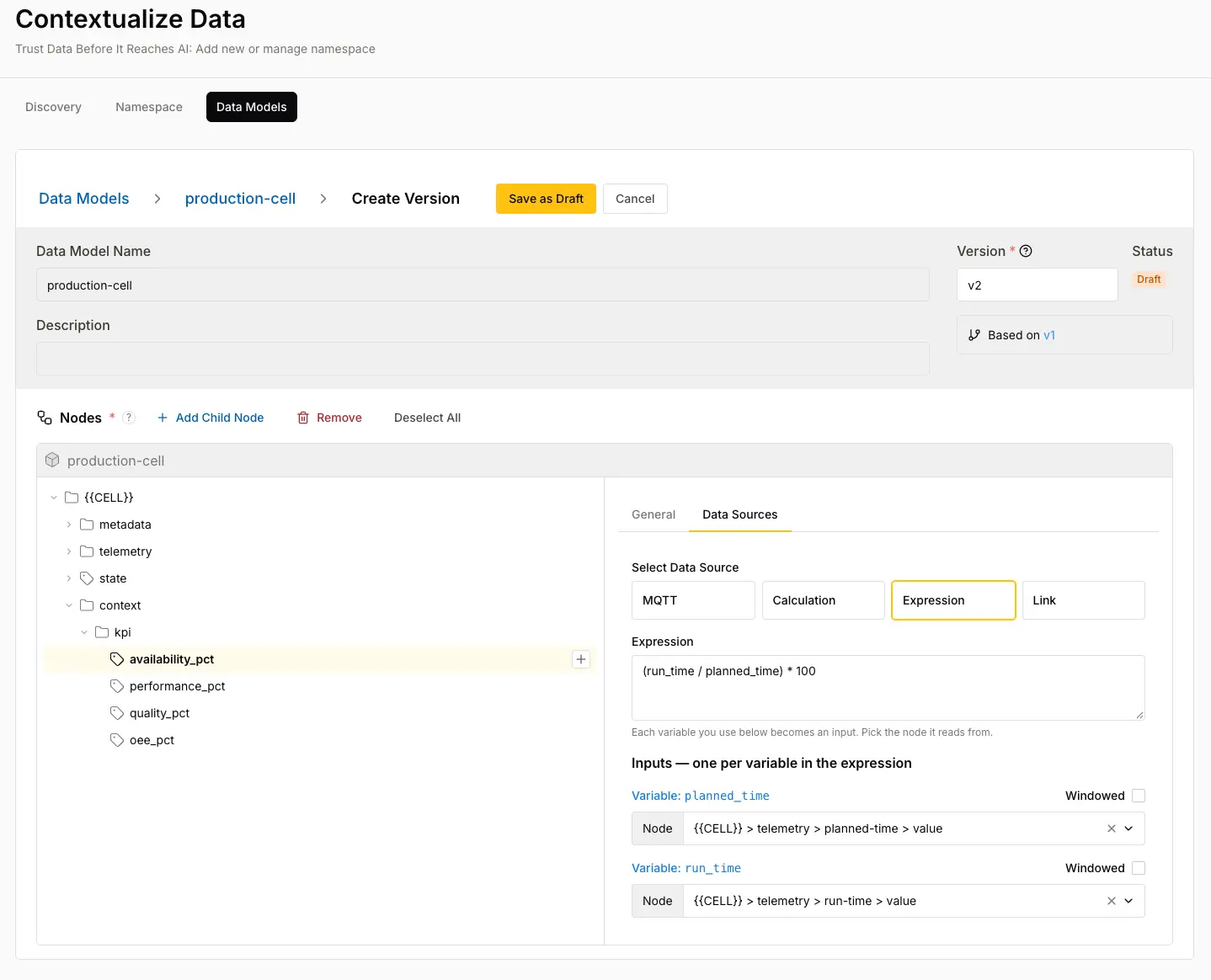The width and height of the screenshot is (1211, 980).
Task: Click the folder icon of kpi
Action: (102, 632)
